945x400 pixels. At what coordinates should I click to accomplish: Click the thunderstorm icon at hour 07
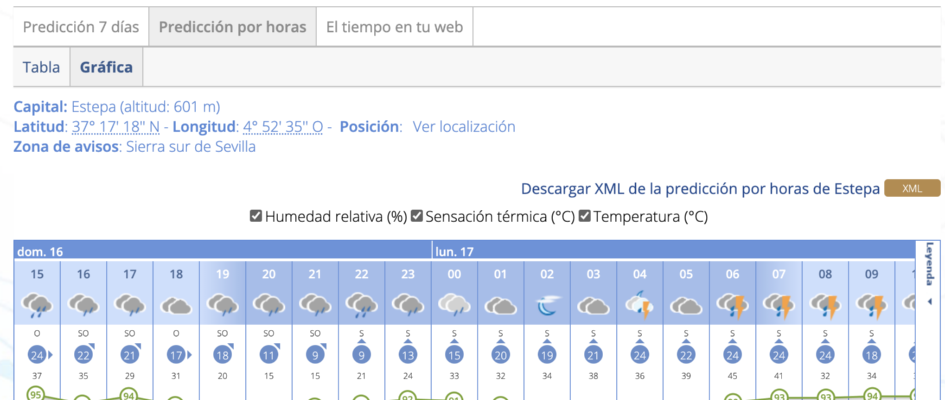tap(779, 305)
